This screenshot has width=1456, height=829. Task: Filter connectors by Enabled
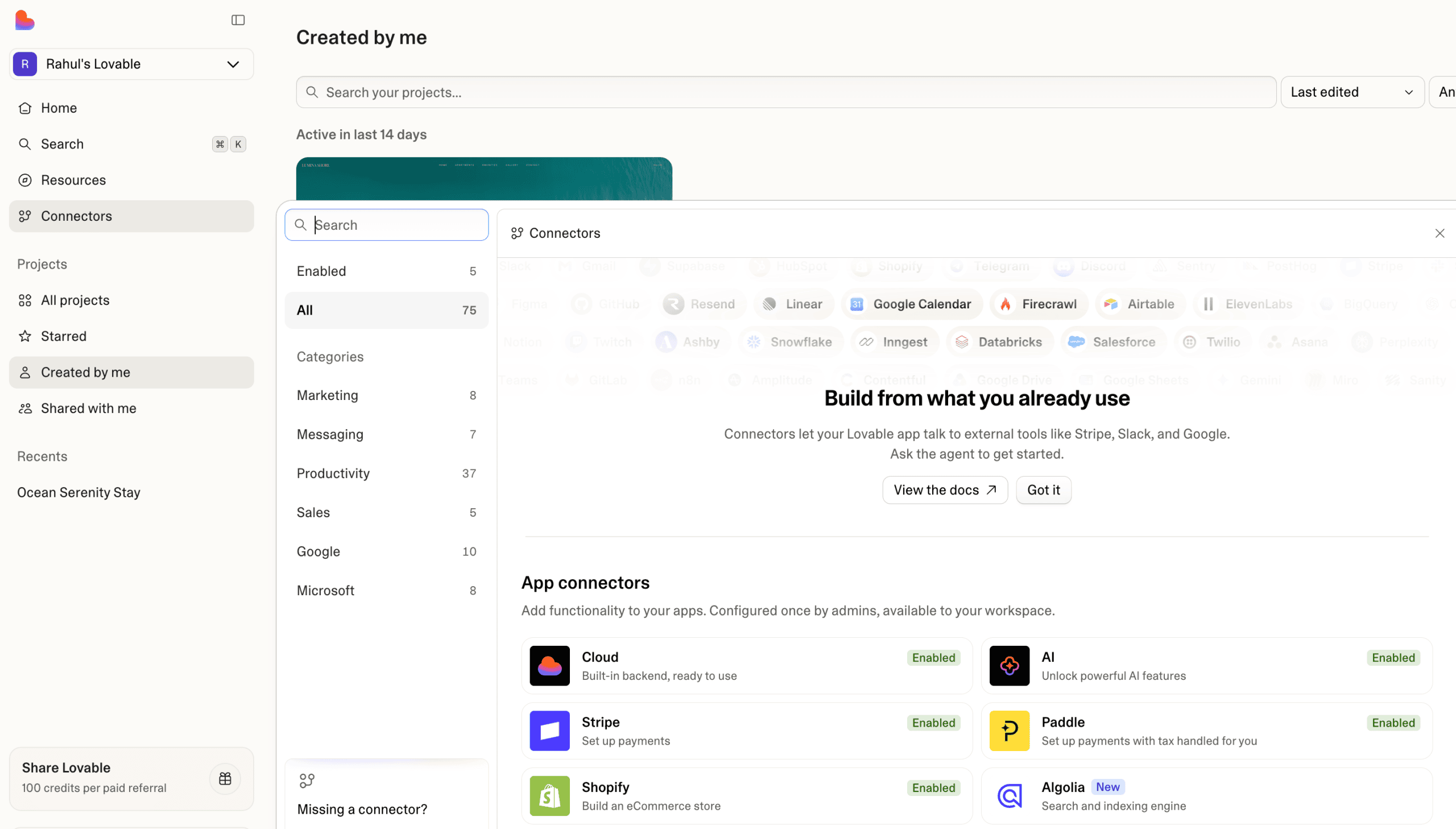coord(386,271)
